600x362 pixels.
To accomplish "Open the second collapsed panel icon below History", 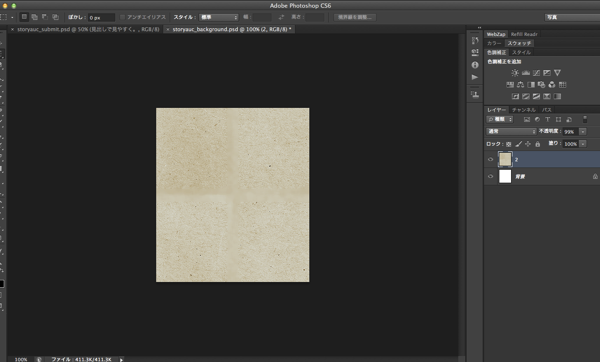I will (475, 52).
